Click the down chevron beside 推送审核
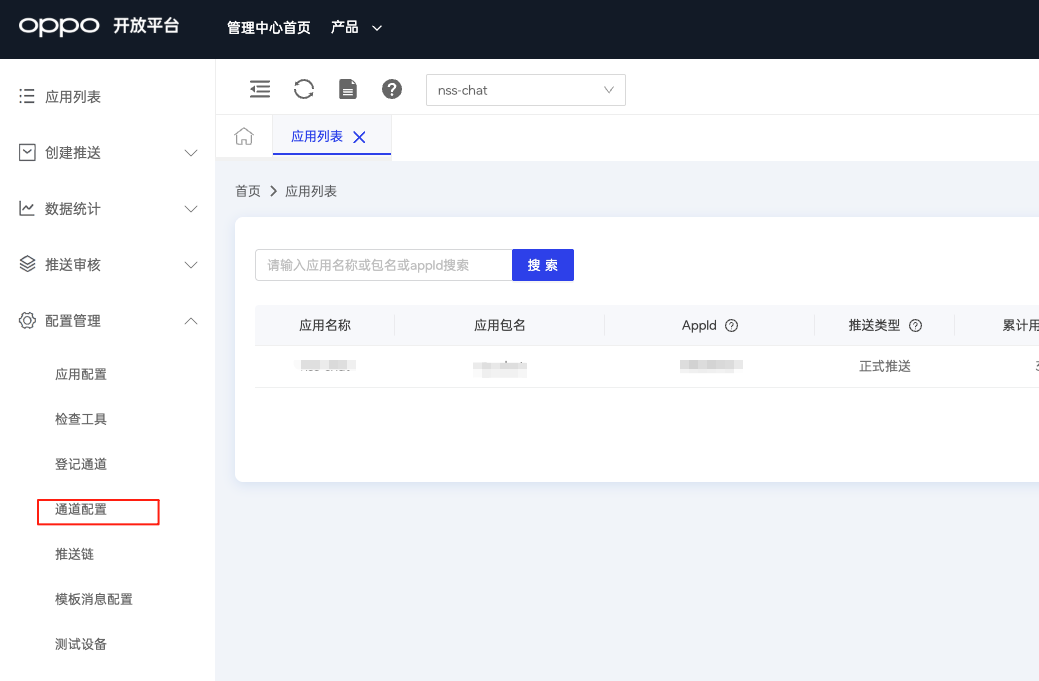1039x681 pixels. click(191, 266)
